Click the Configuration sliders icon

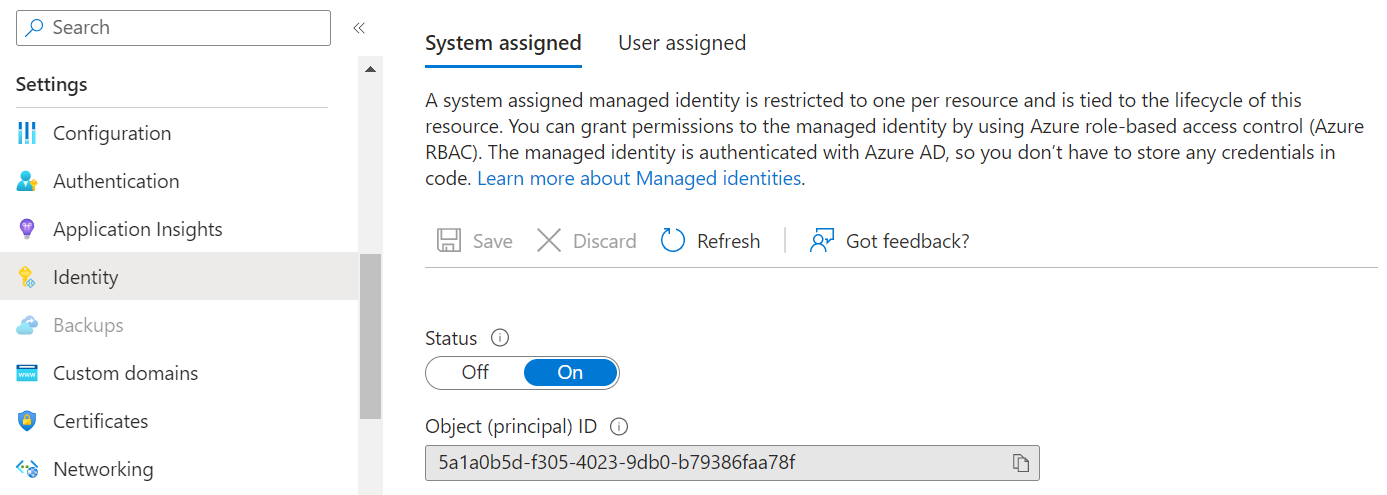point(27,133)
